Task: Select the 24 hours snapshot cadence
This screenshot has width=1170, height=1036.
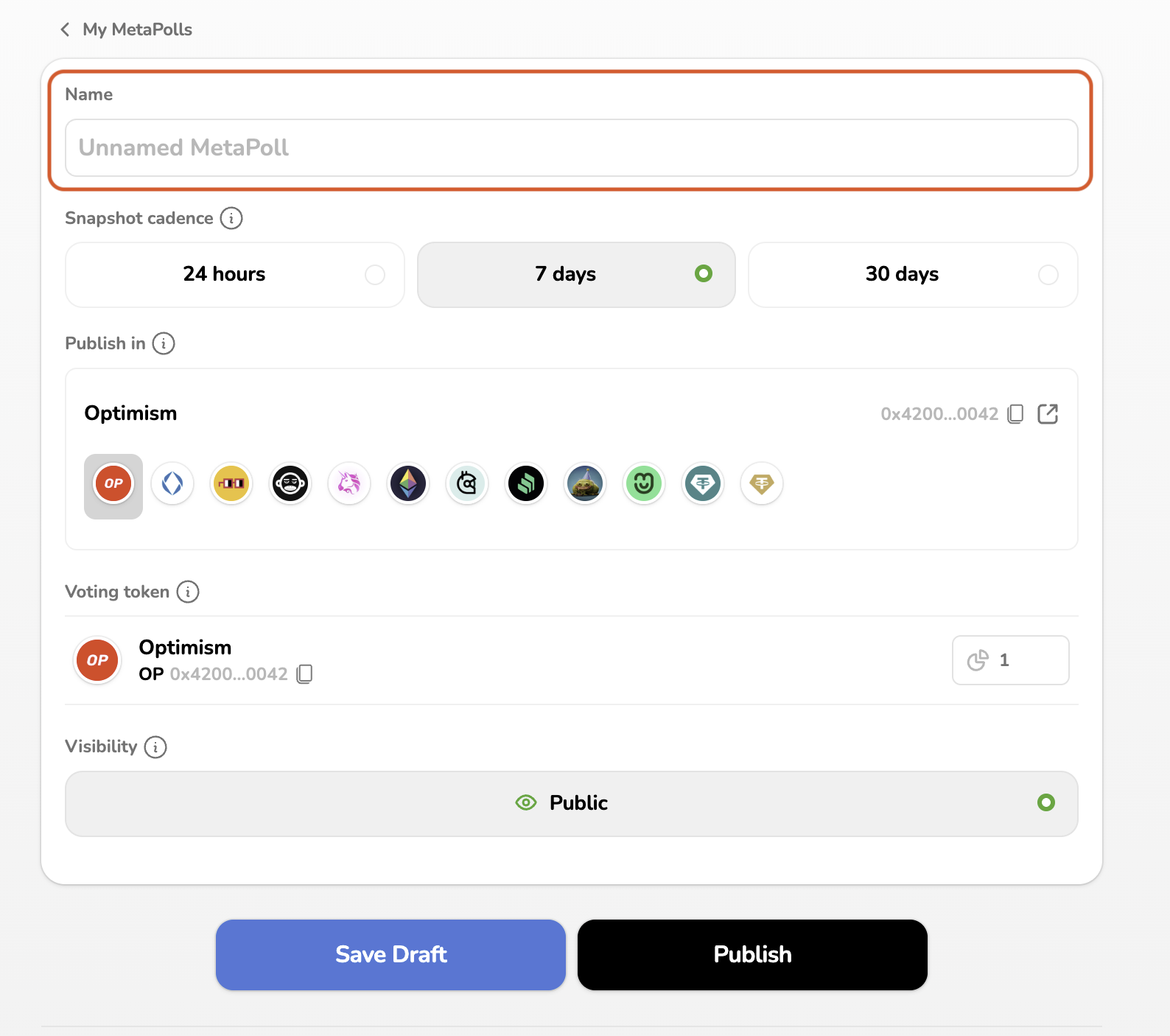Action: coord(234,275)
